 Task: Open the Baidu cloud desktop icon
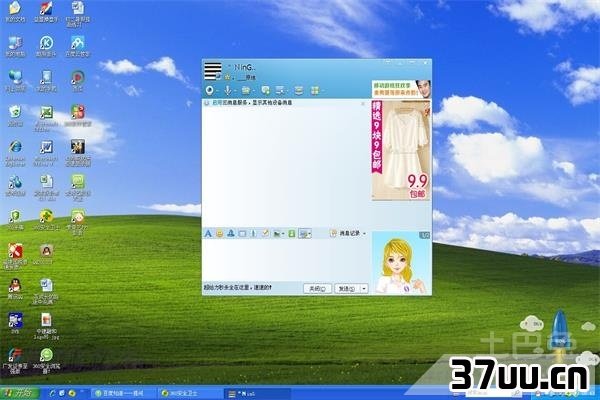click(x=77, y=46)
